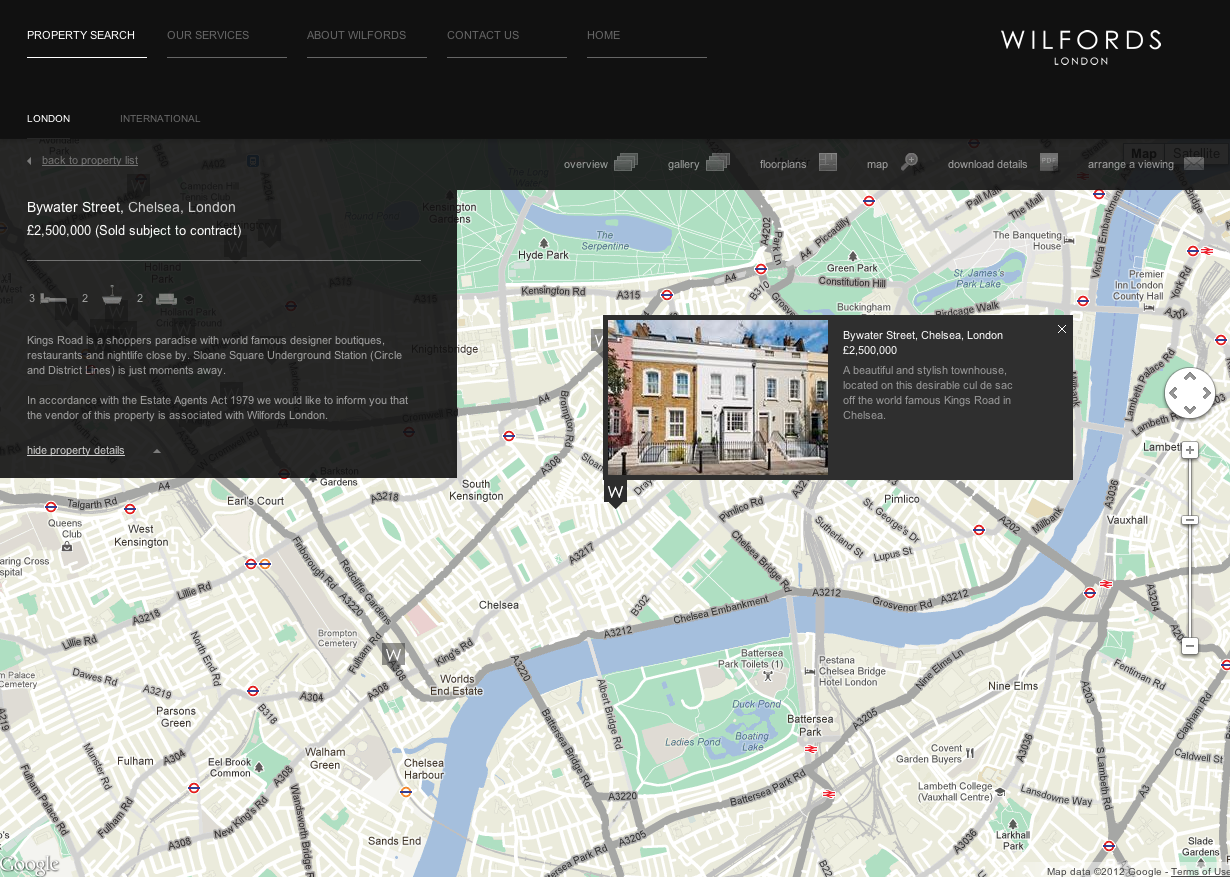Screen dimensions: 1230x877
Task: Click the download details text label
Action: (988, 164)
